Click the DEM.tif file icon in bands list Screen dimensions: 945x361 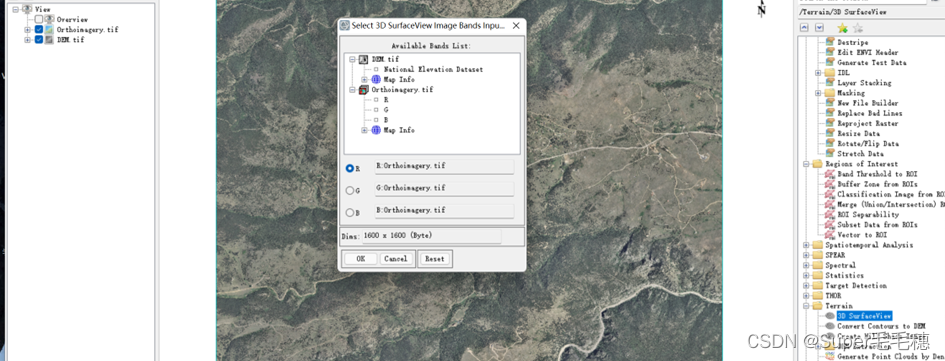(363, 59)
